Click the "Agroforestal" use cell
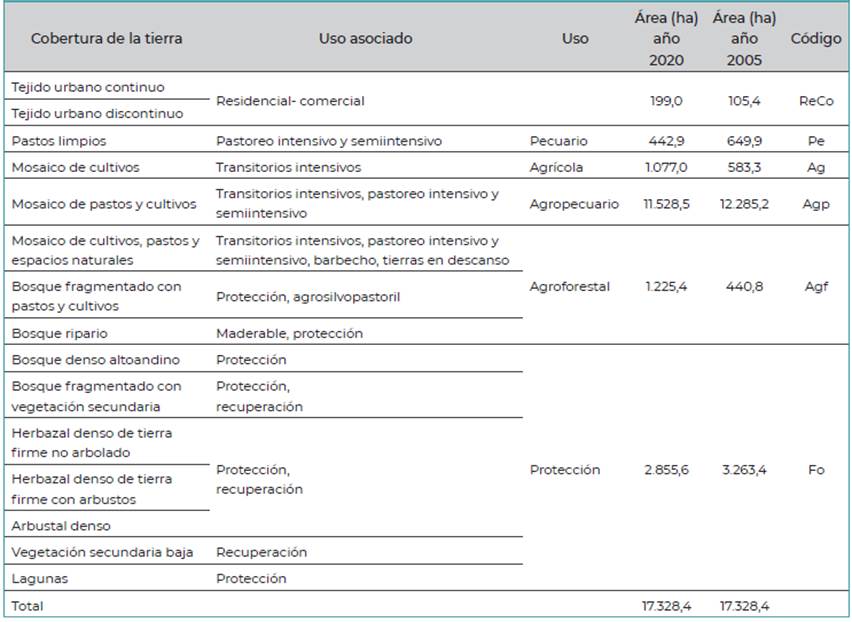Screen dimensions: 852x622 coord(569,287)
